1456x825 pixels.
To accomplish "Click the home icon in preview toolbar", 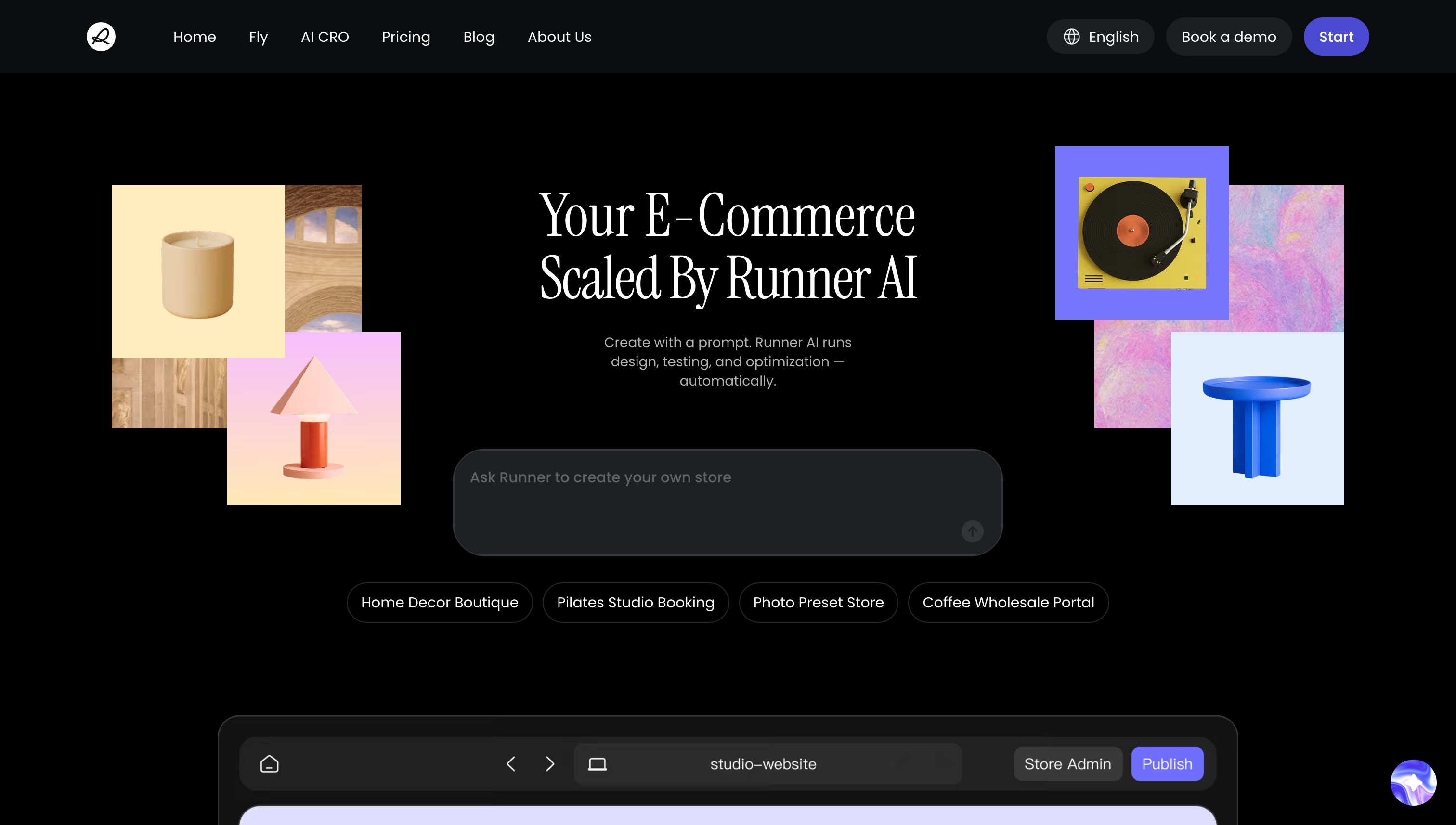I will pyautogui.click(x=269, y=764).
